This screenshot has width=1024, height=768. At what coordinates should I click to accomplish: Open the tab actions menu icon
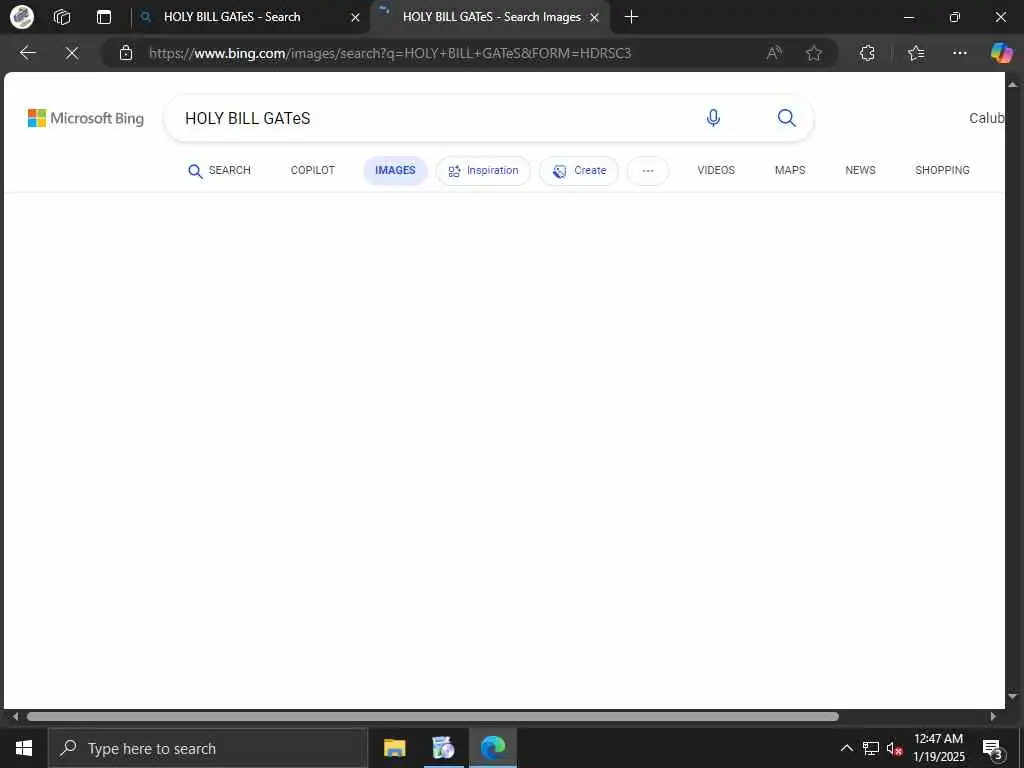coord(104,17)
